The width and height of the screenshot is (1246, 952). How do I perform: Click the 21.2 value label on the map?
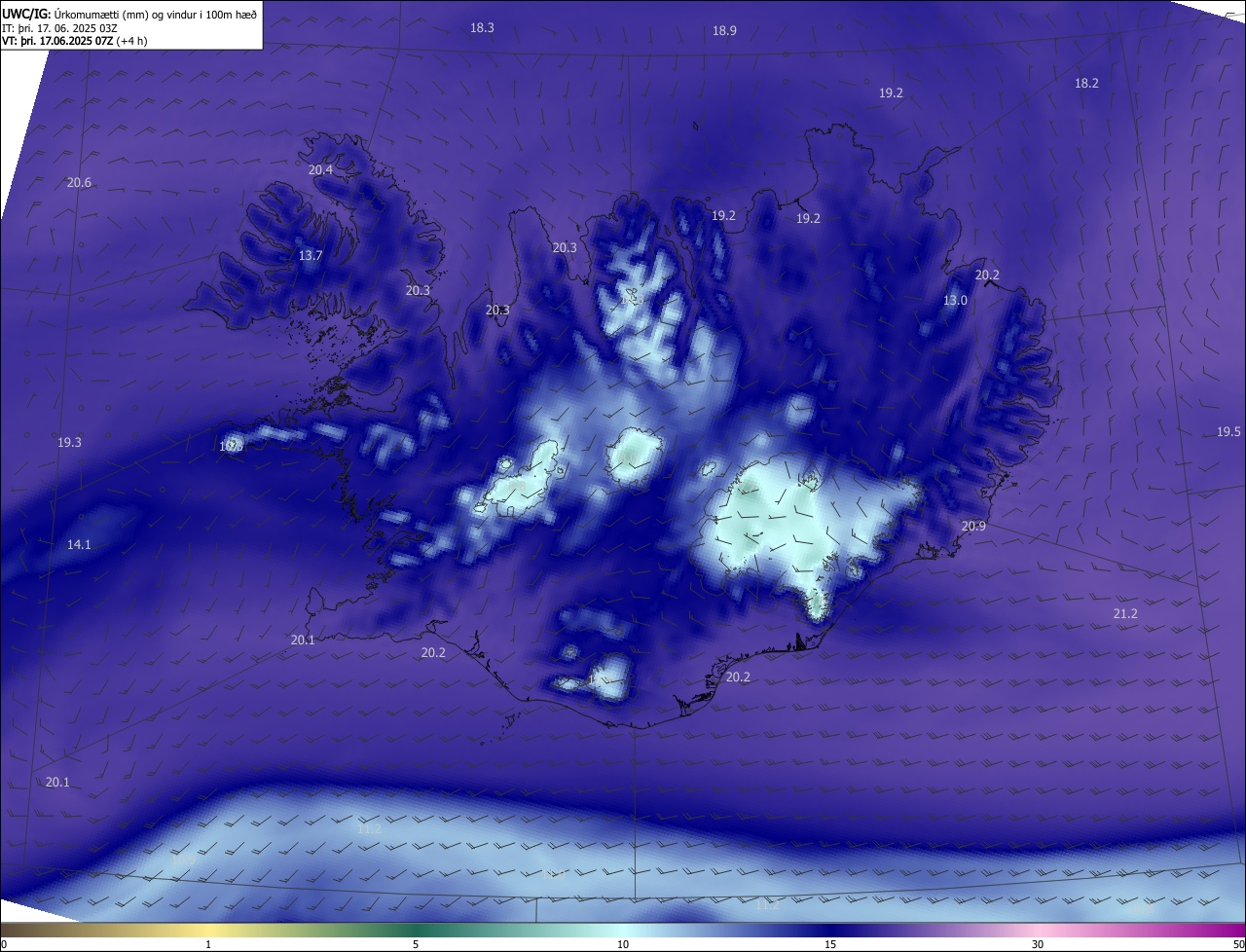(1125, 614)
